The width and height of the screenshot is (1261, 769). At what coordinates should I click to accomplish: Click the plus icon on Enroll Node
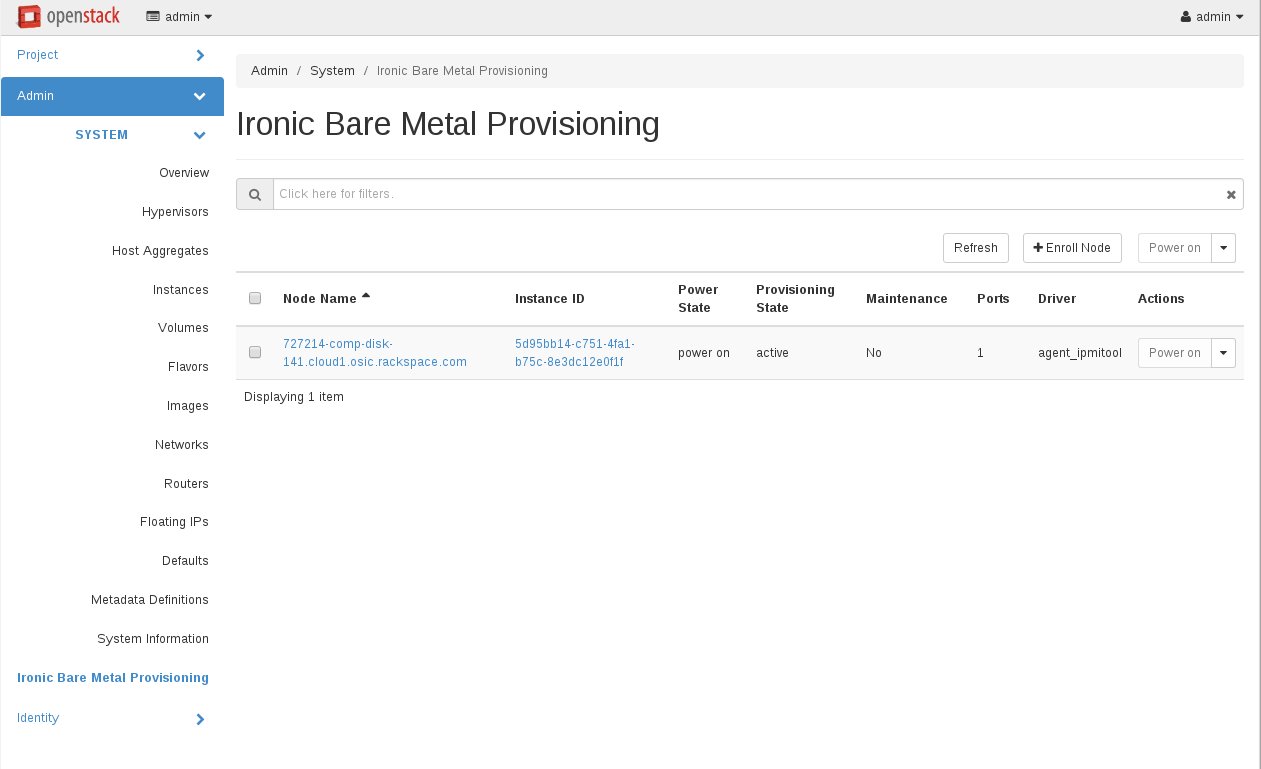[x=1039, y=247]
